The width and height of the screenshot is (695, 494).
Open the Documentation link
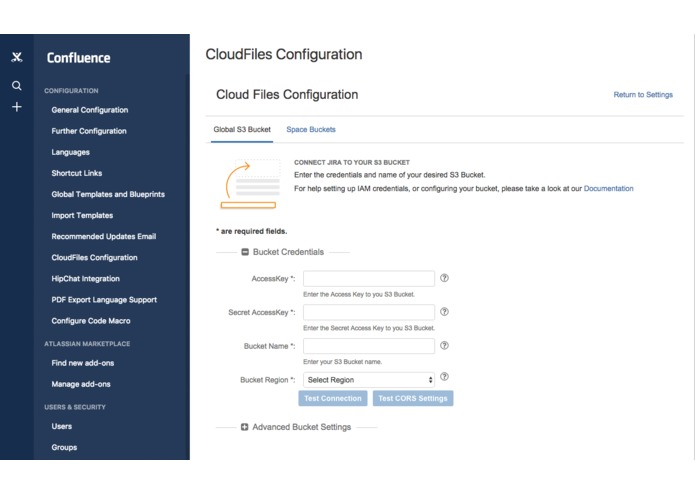608,188
